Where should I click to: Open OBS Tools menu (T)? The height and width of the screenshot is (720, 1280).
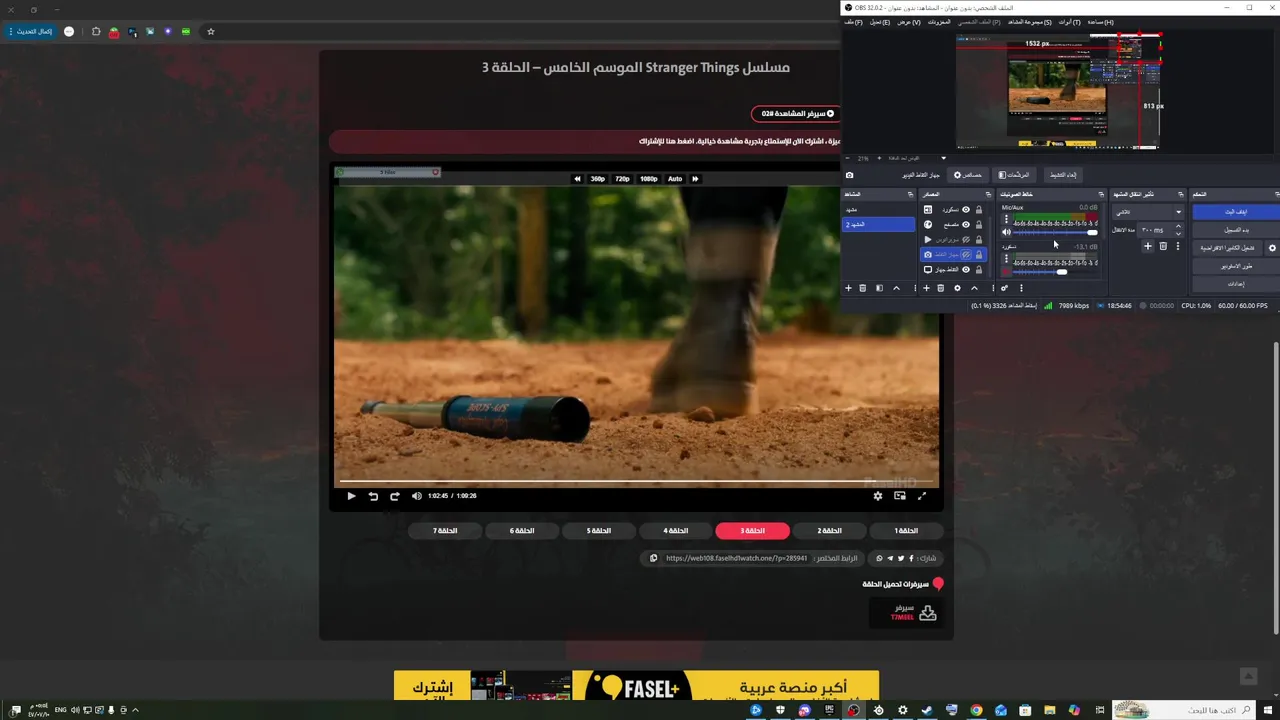tap(1070, 22)
